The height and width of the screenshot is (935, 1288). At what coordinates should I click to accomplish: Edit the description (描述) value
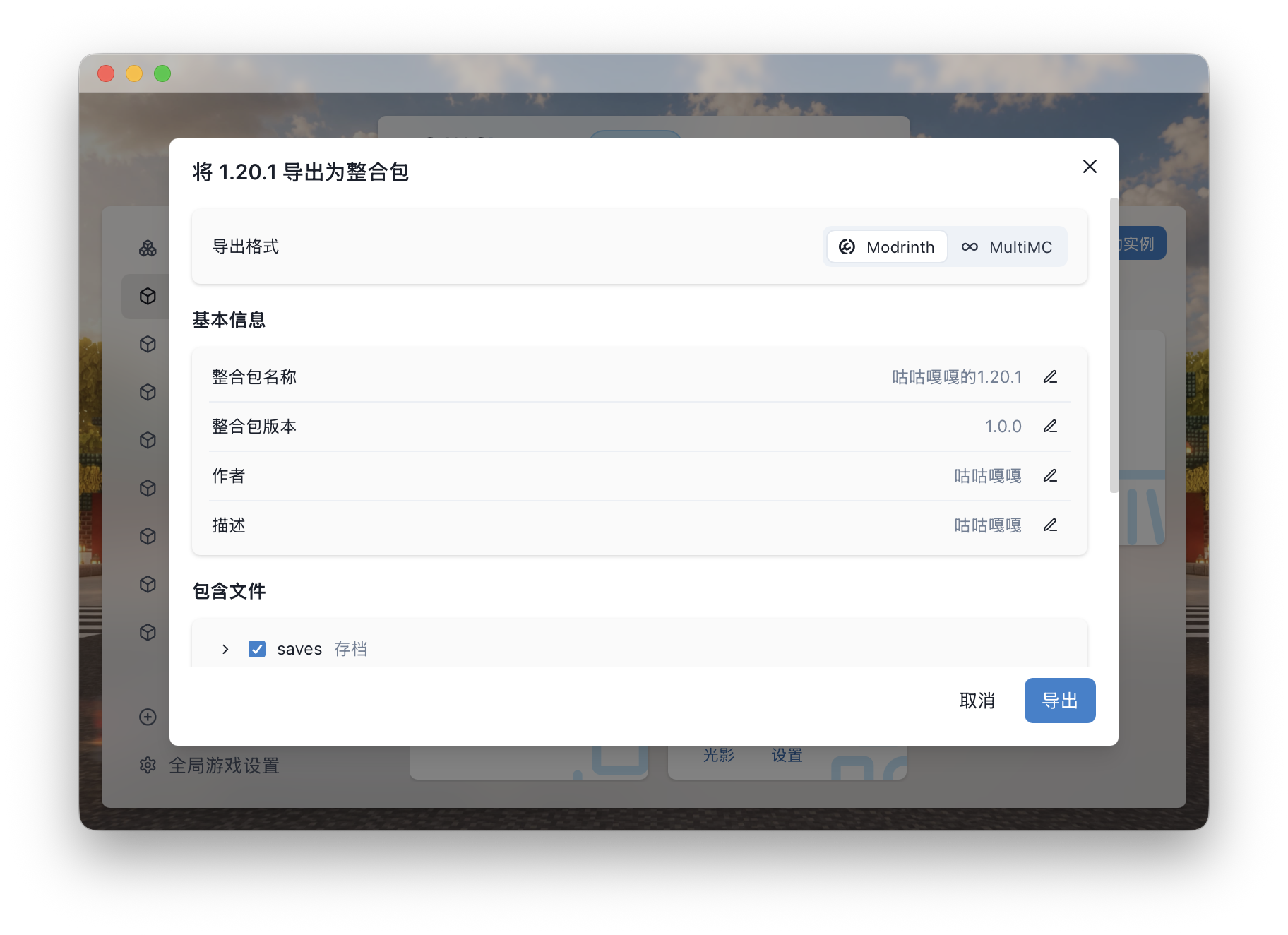[1050, 525]
